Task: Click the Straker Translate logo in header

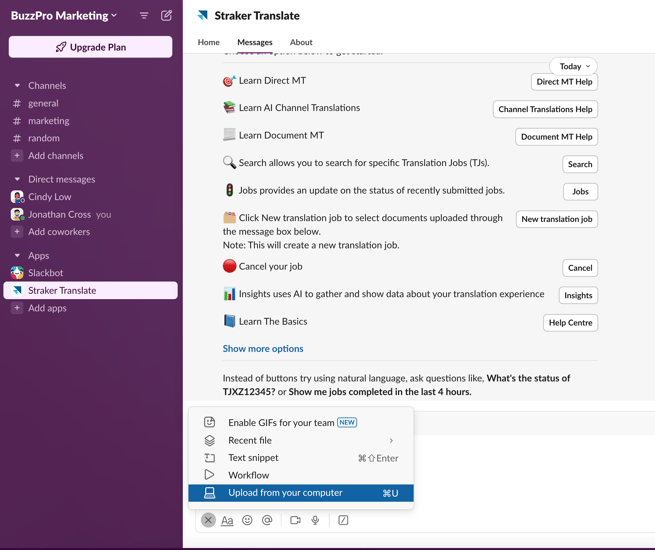Action: click(x=203, y=15)
